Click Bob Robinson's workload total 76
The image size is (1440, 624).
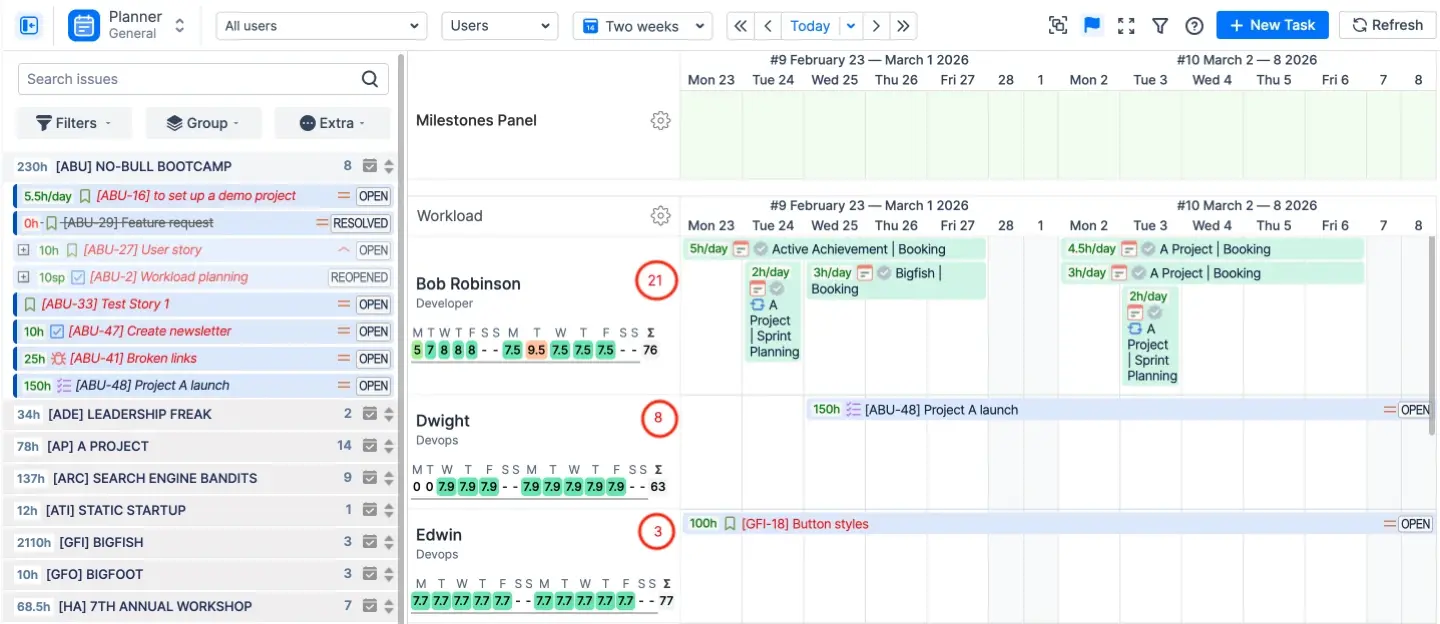(650, 350)
